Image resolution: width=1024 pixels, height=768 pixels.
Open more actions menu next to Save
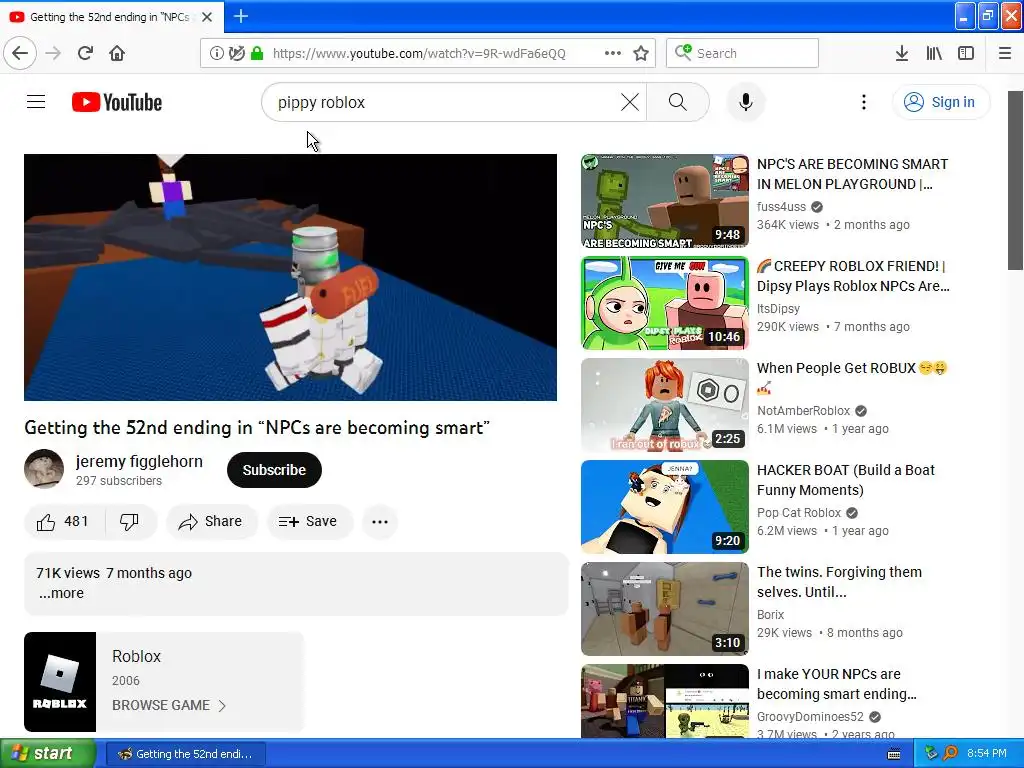[x=379, y=521]
